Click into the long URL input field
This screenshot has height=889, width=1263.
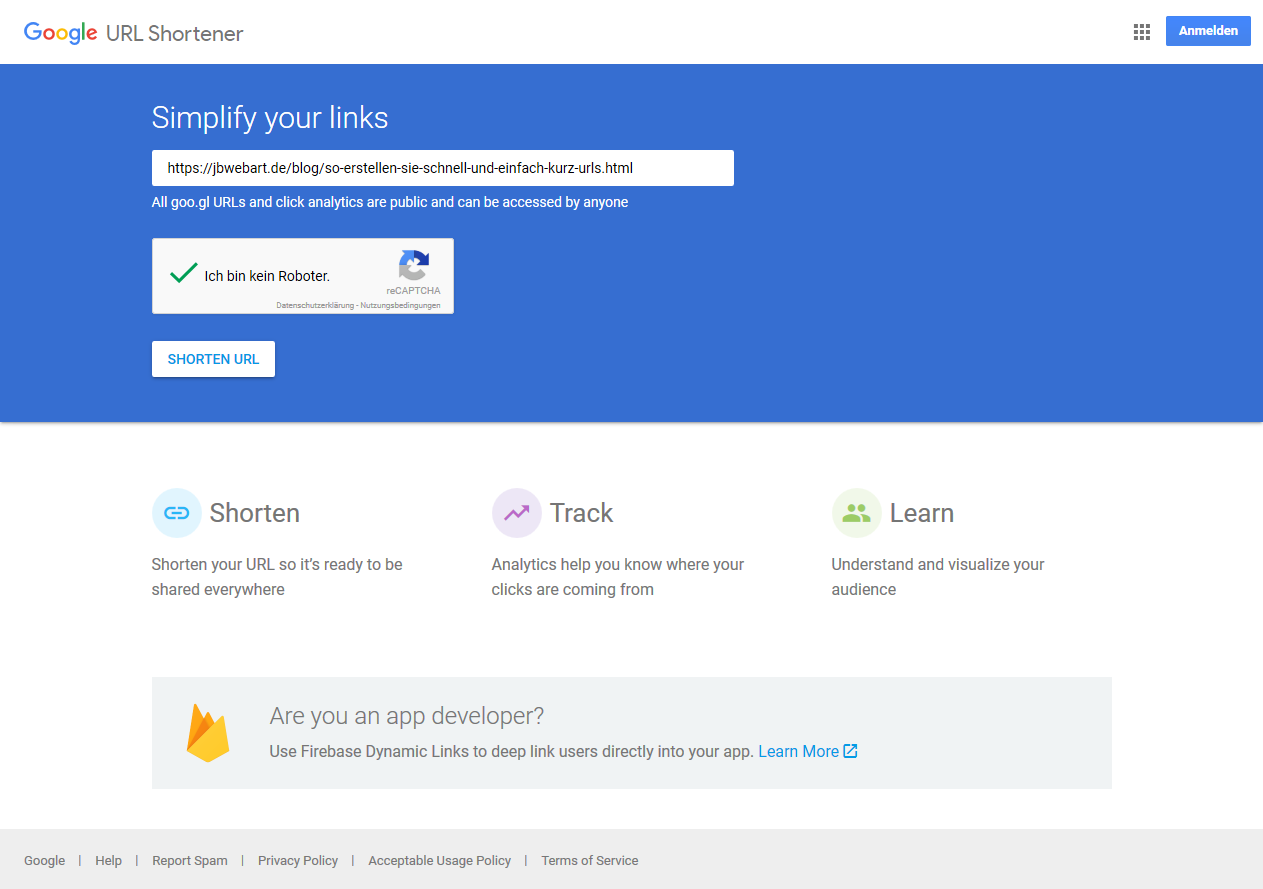pyautogui.click(x=442, y=168)
